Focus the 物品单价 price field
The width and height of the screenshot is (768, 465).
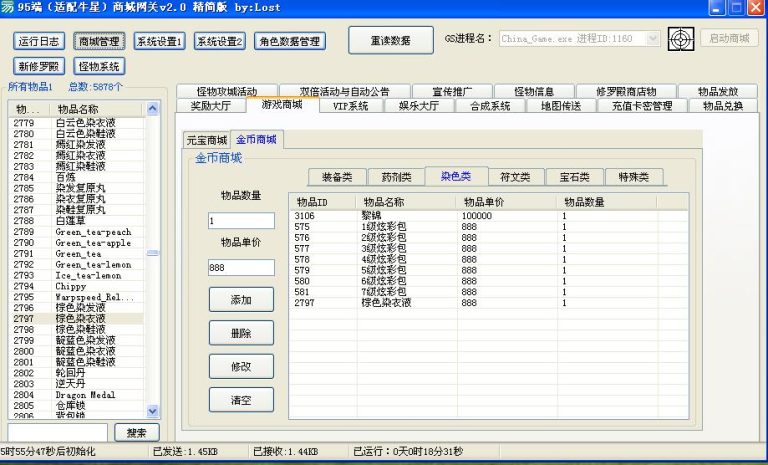pyautogui.click(x=241, y=267)
